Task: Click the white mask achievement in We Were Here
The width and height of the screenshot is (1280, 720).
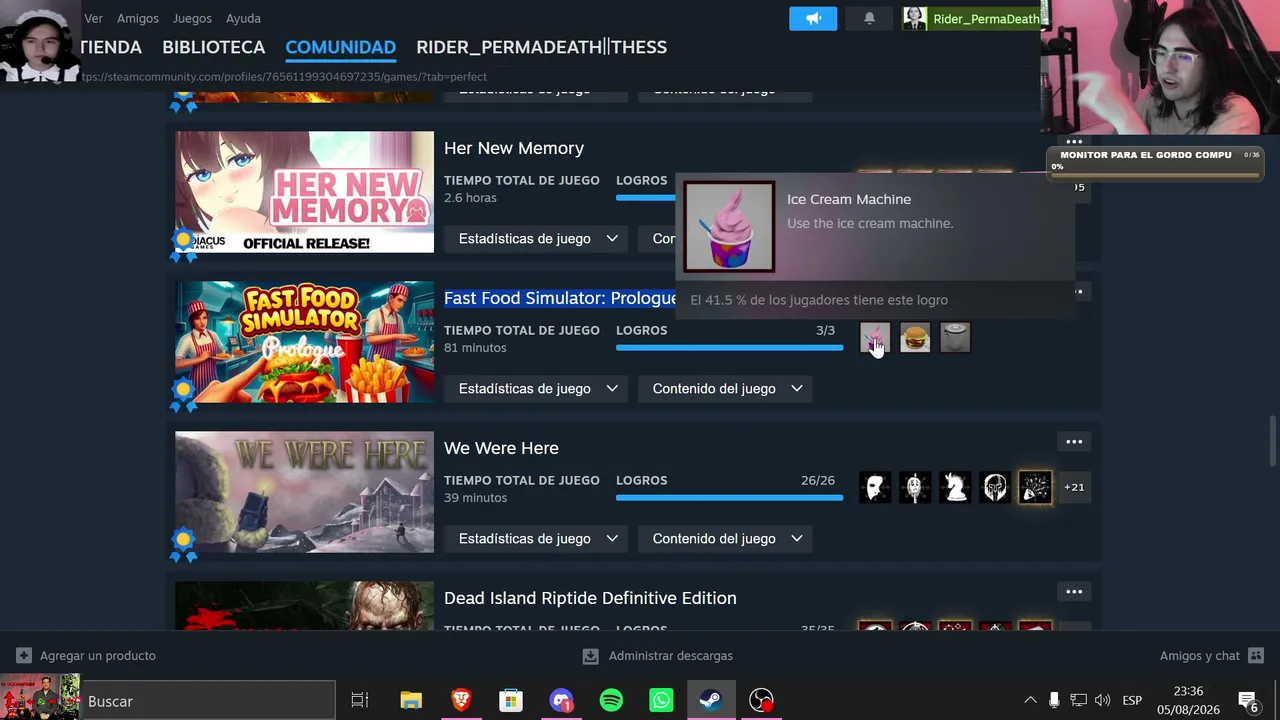Action: click(x=875, y=488)
